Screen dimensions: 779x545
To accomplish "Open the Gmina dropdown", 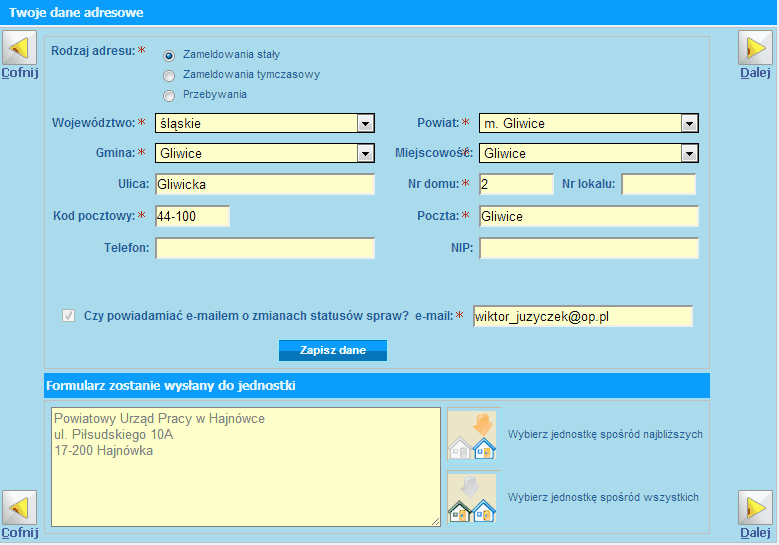I will tap(265, 153).
